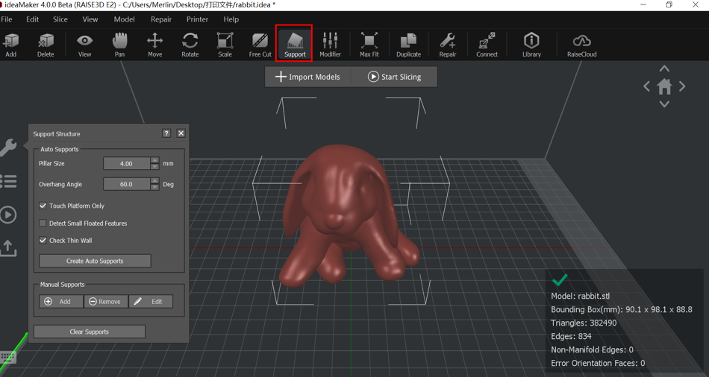Select the Free Cut tool
The image size is (710, 377).
coord(260,45)
